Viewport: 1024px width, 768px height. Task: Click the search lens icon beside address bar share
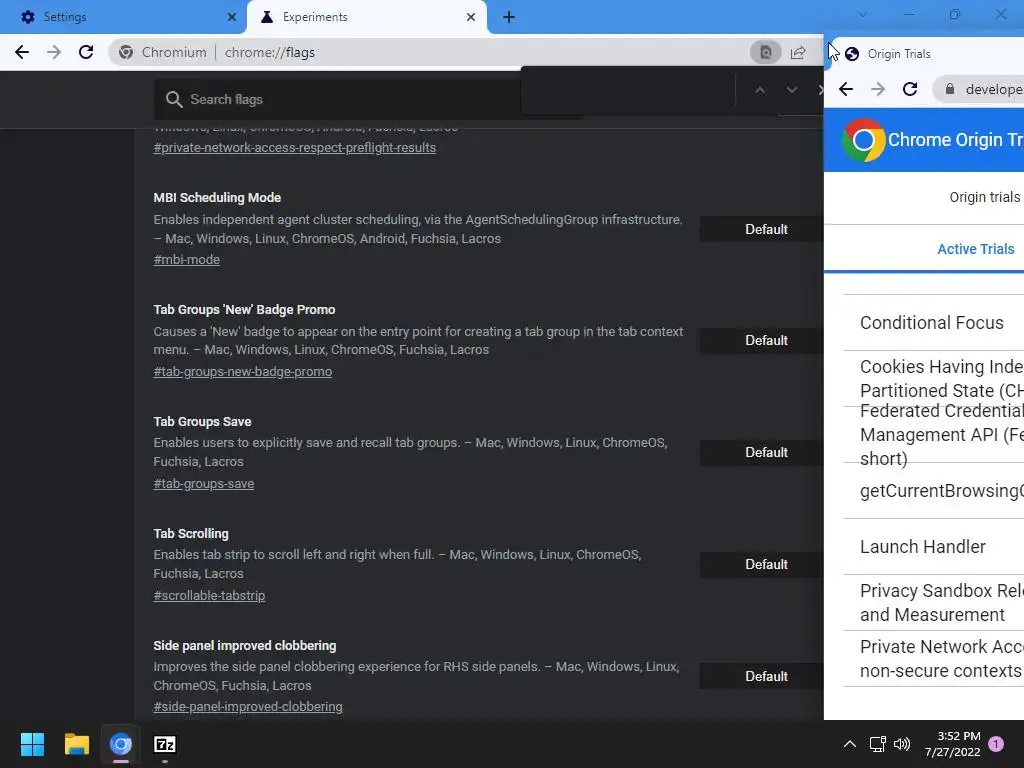765,52
